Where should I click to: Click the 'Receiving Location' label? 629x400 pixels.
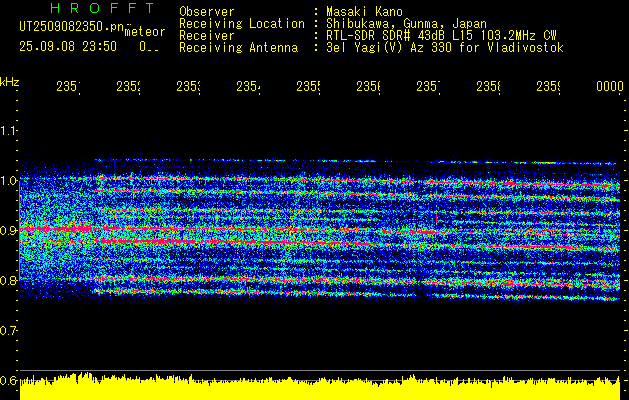click(242, 24)
